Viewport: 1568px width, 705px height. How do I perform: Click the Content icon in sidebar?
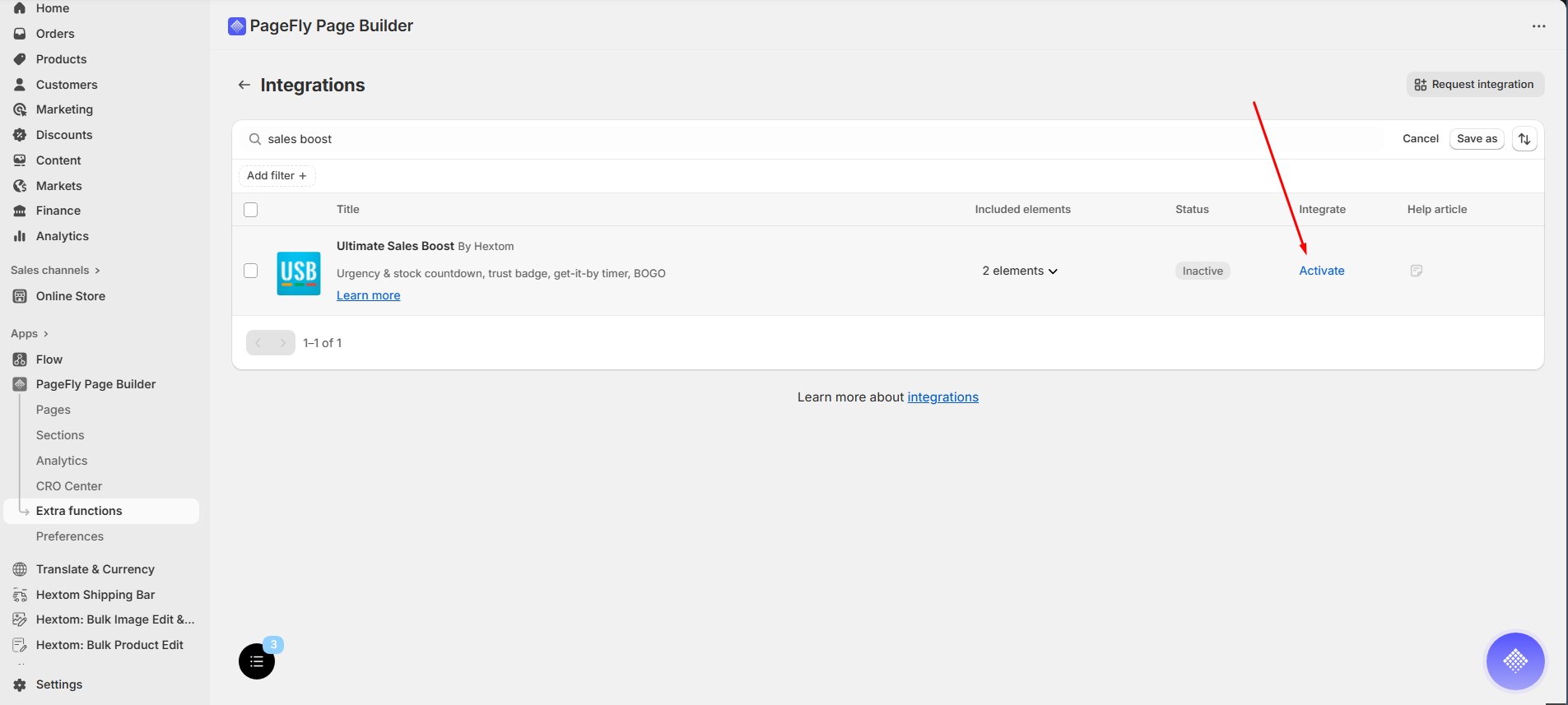coord(20,160)
